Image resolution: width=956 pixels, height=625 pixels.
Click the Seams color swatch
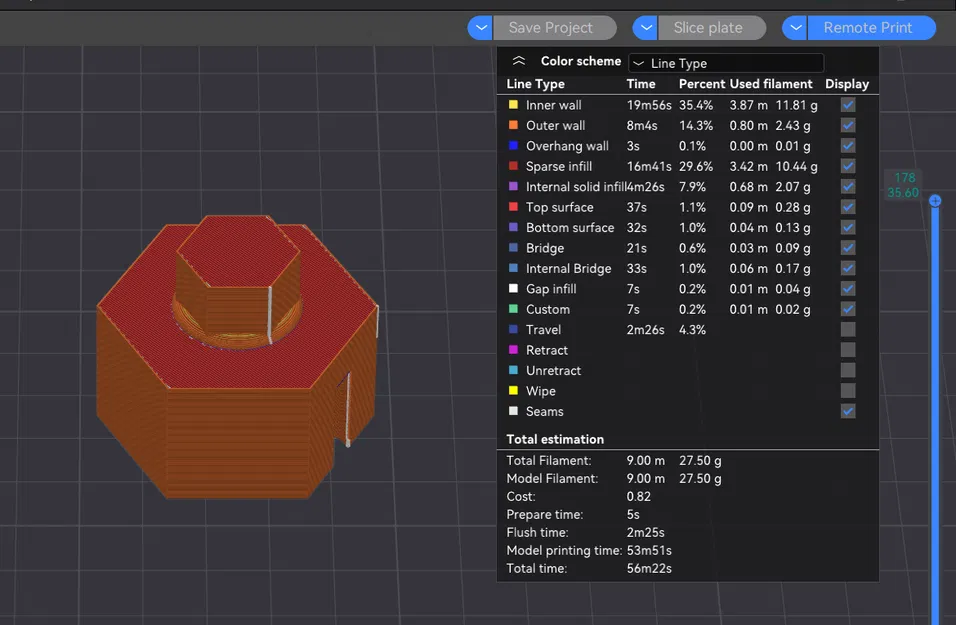513,411
